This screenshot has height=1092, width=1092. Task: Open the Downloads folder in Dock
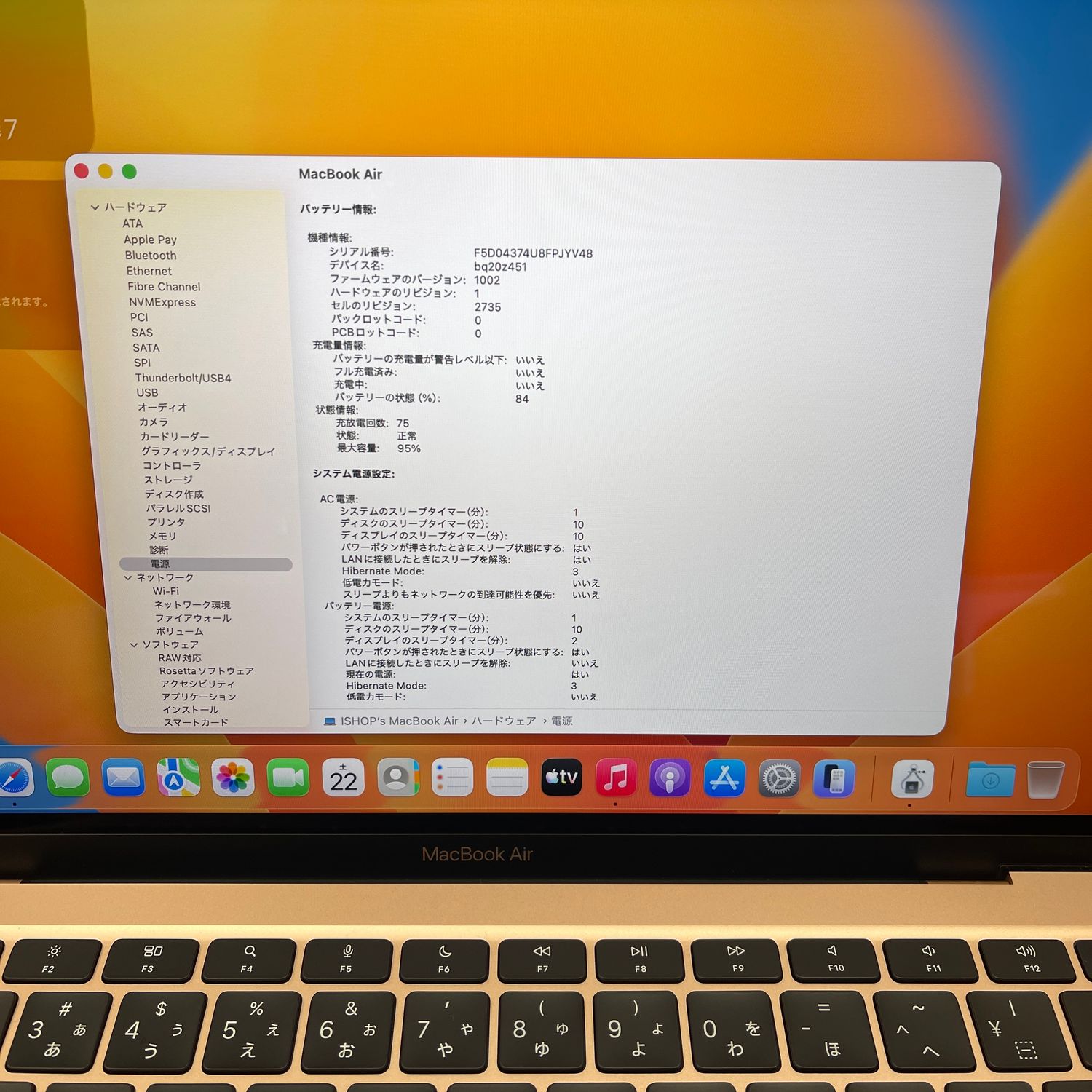(x=990, y=780)
